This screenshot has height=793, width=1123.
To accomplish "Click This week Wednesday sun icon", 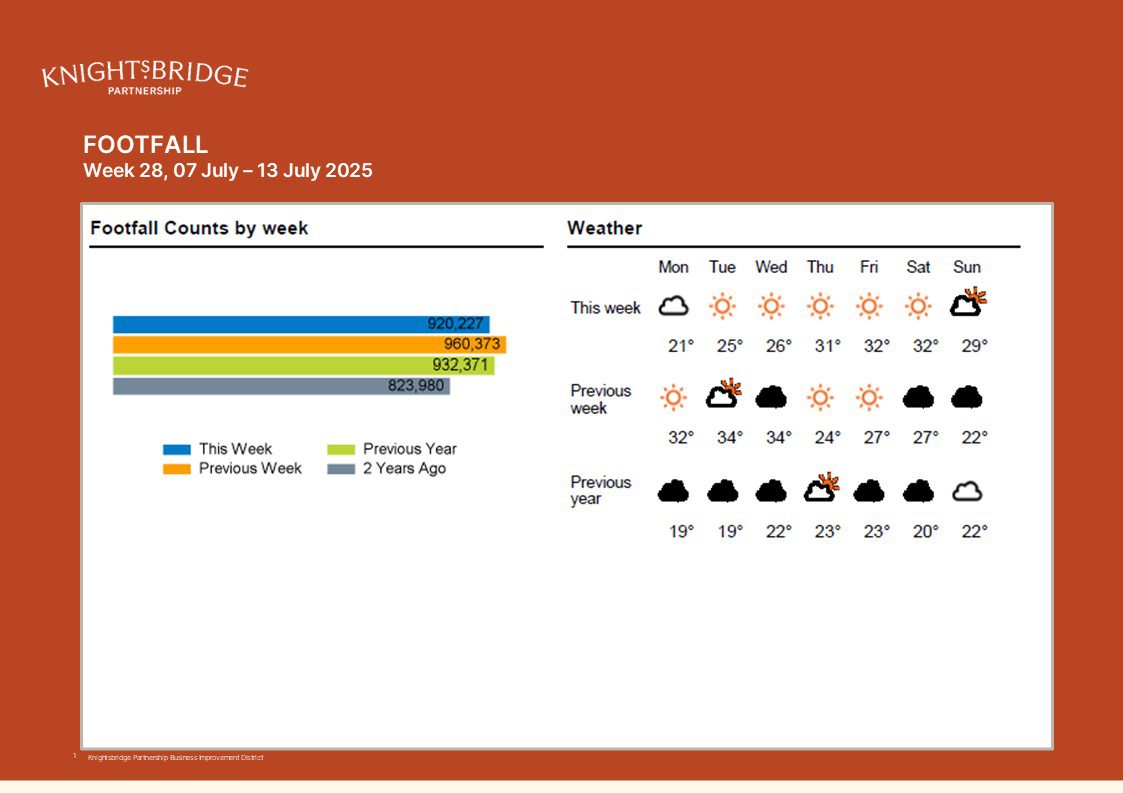I will pyautogui.click(x=771, y=307).
